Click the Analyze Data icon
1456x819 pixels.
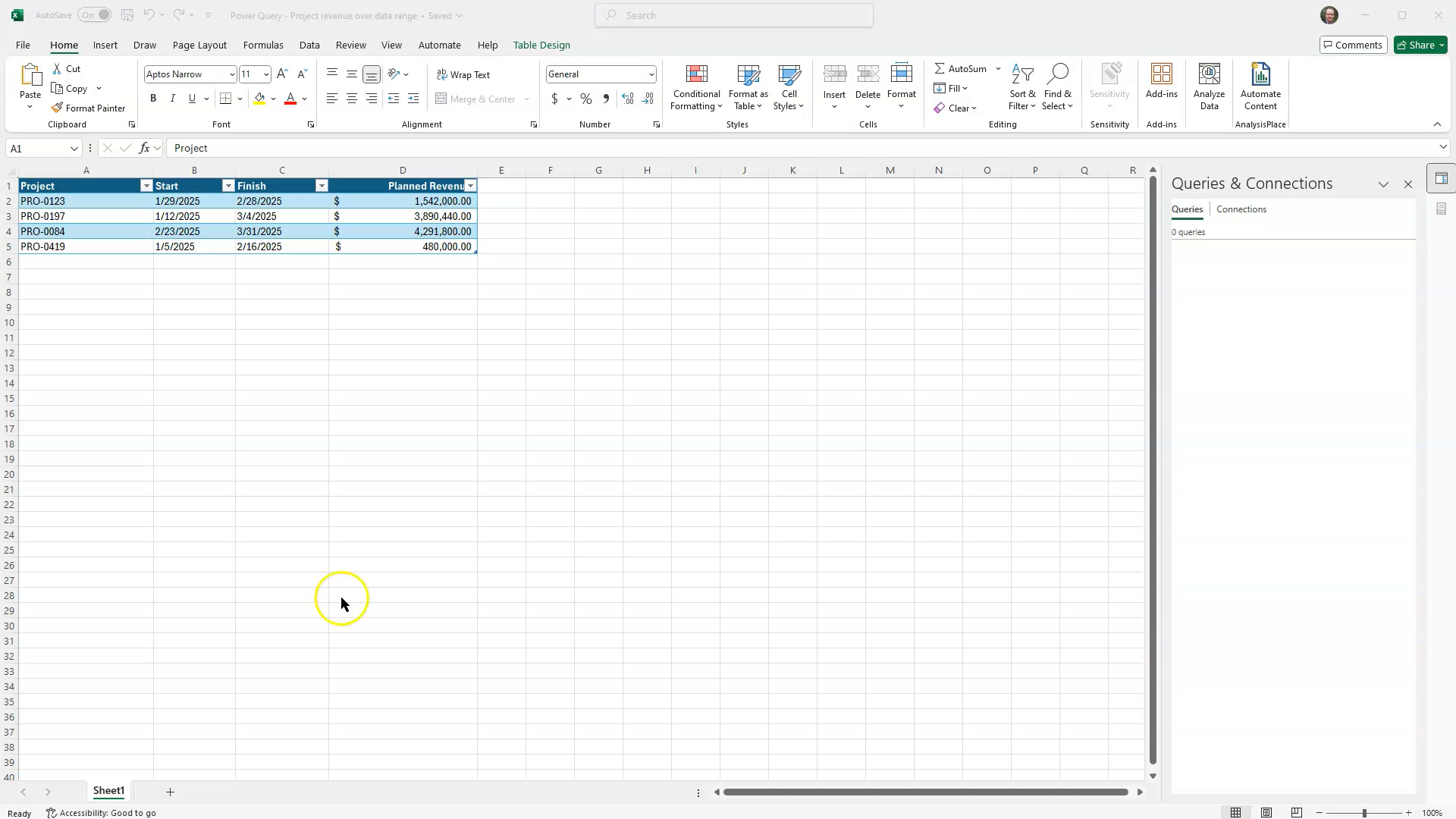pos(1209,83)
